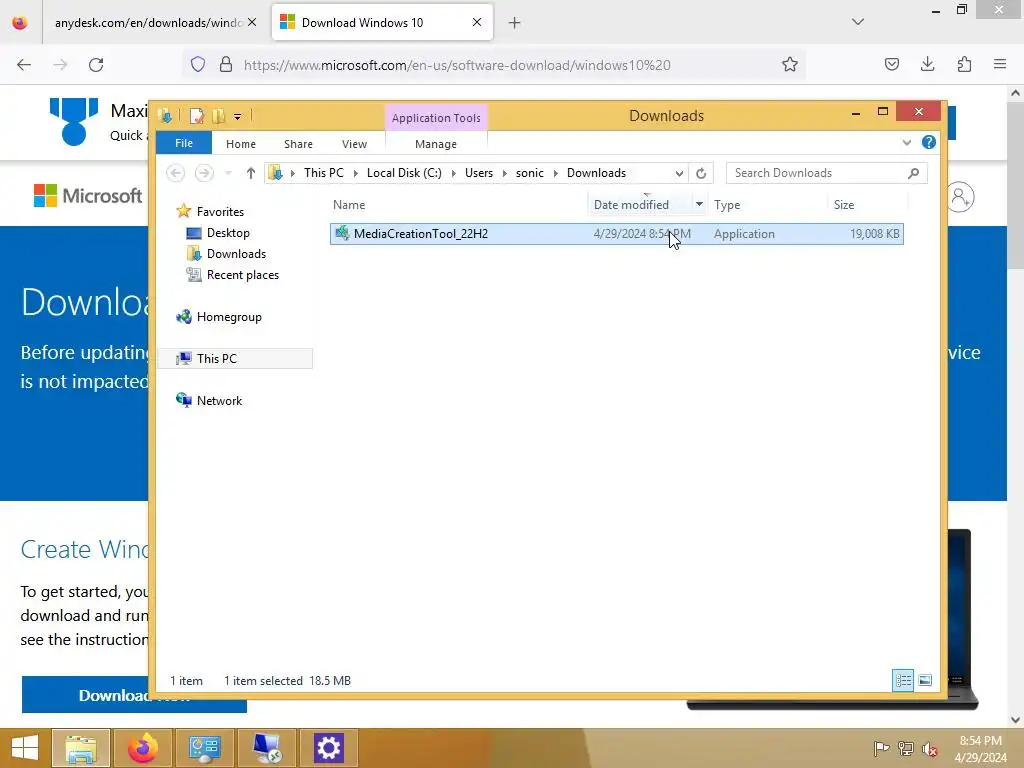Click the MediaCreationTool_22H2 application icon
The height and width of the screenshot is (768, 1024).
342,233
